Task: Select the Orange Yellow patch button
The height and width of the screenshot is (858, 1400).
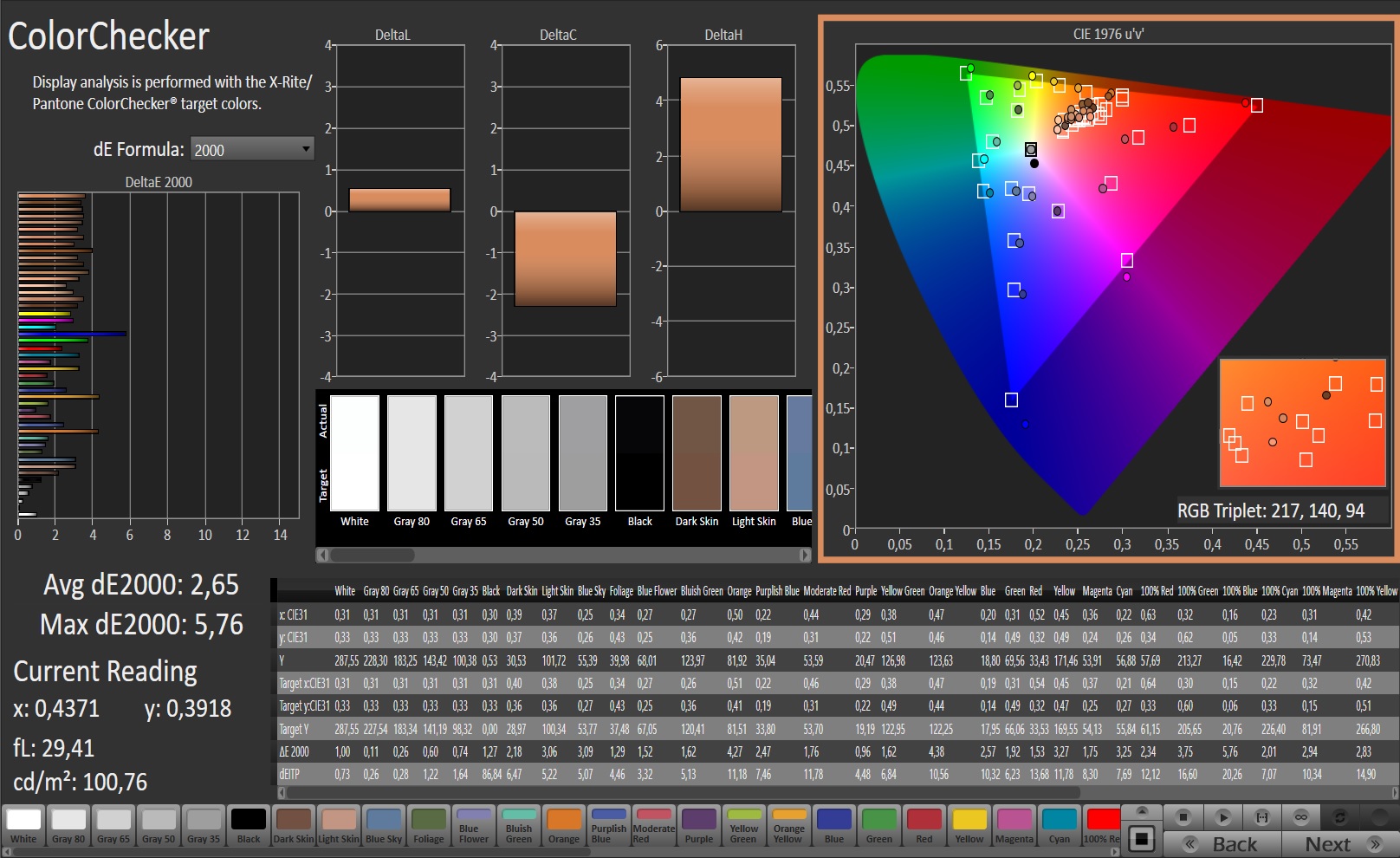Action: coord(789,826)
